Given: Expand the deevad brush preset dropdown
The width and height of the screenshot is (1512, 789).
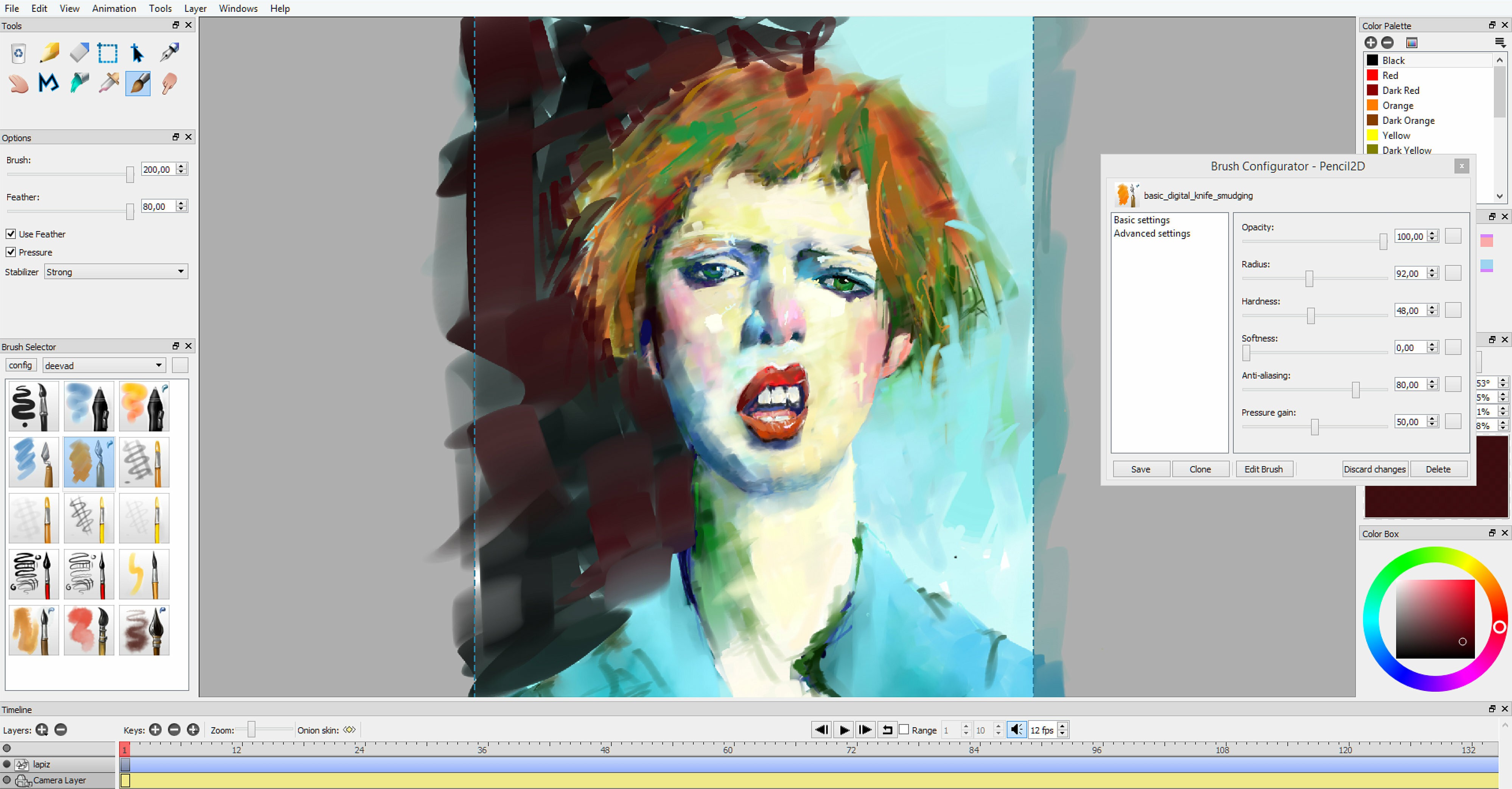Looking at the screenshot, I should tap(104, 365).
